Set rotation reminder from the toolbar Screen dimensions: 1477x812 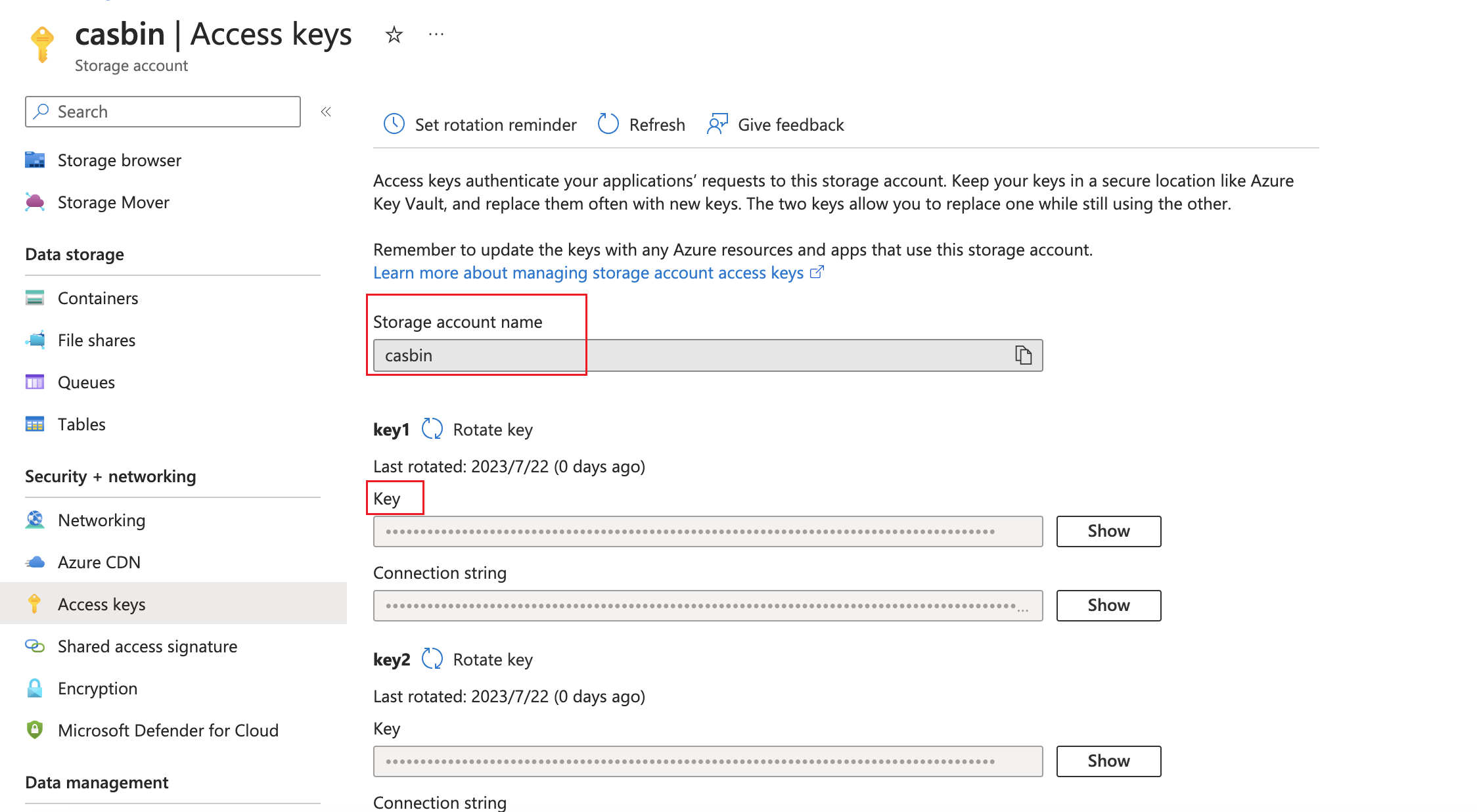(x=480, y=124)
